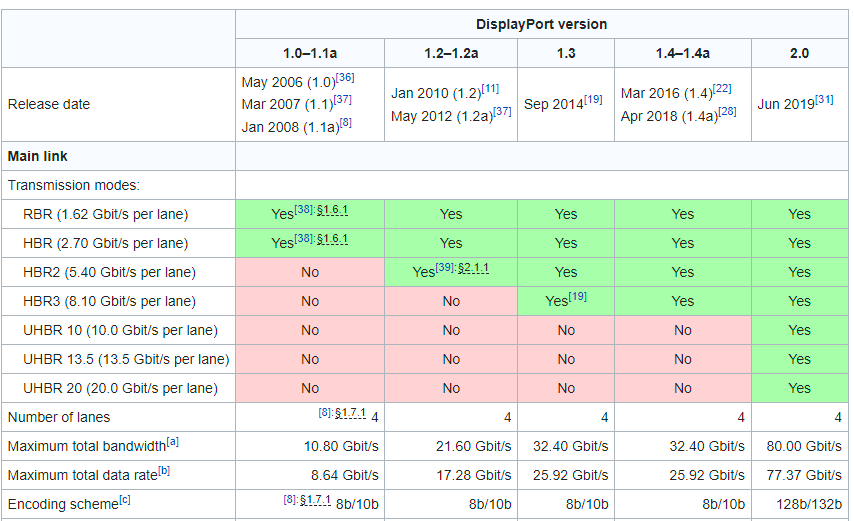This screenshot has height=521, width=854.
Task: Open the §1.7.1 reference in Number of lanes row
Action: [350, 413]
